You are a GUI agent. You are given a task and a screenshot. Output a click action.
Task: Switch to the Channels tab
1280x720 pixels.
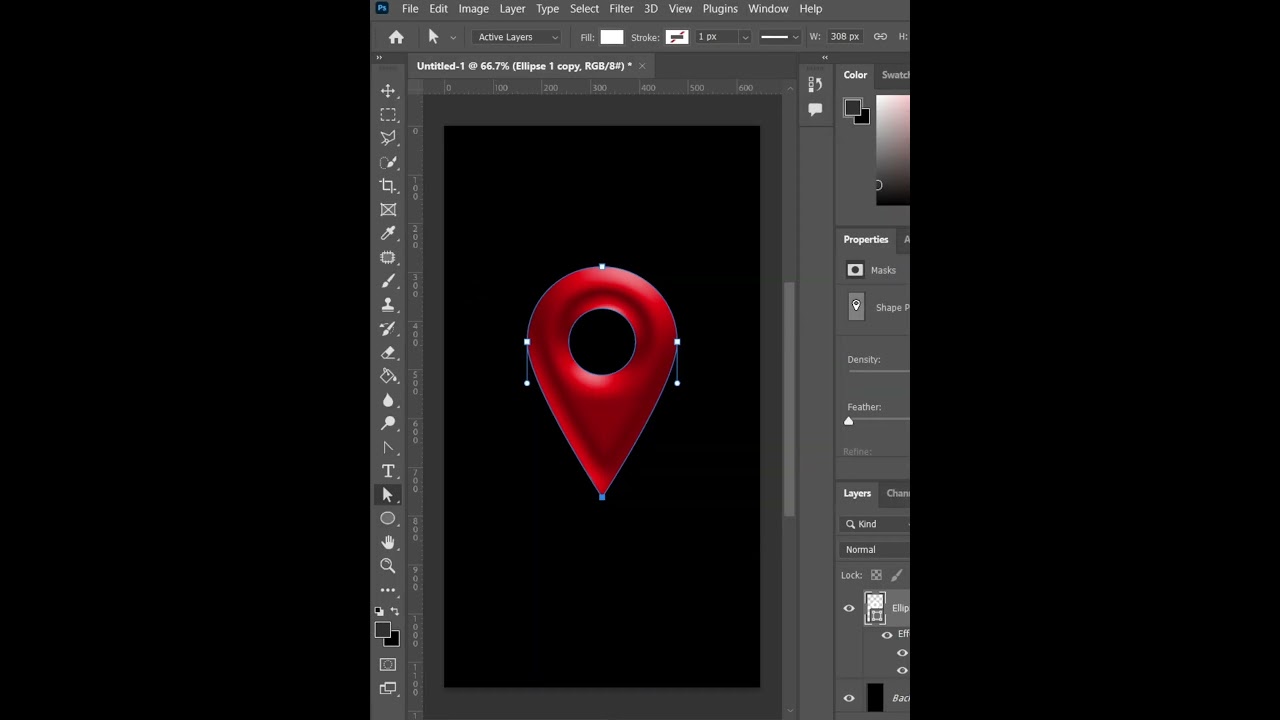click(x=897, y=493)
